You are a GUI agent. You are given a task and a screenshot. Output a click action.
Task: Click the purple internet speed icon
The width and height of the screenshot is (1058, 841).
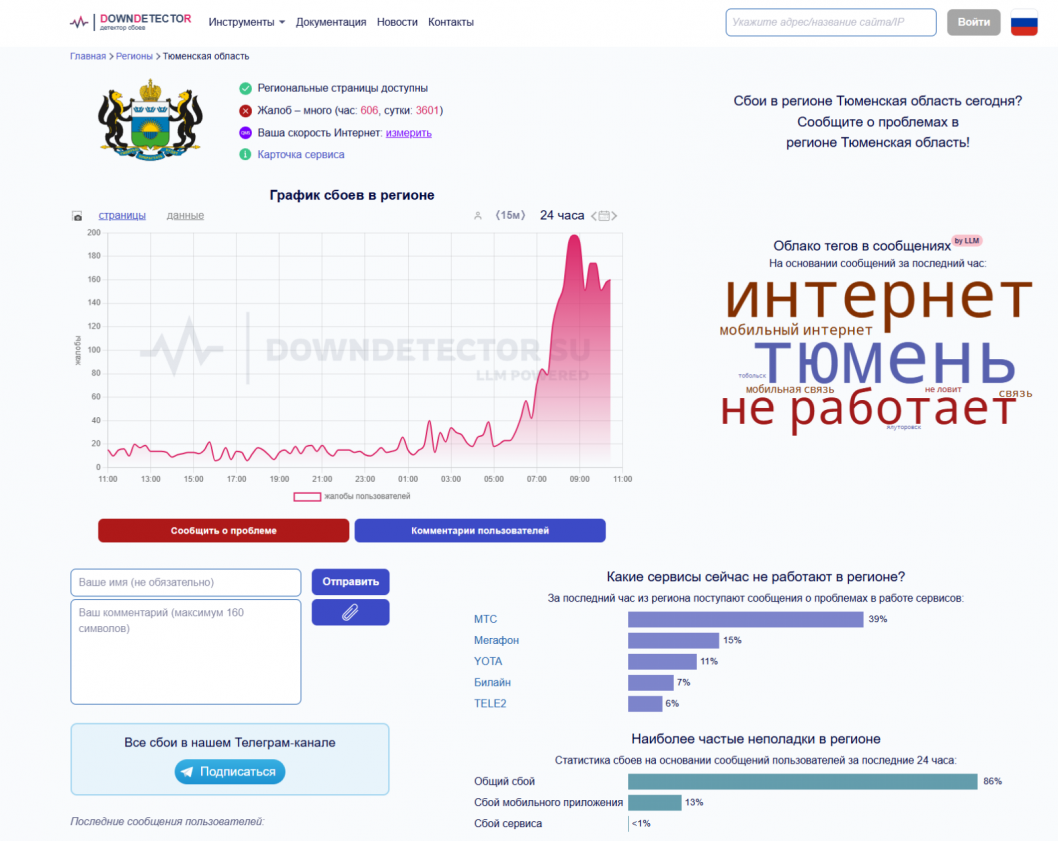[x=245, y=133]
